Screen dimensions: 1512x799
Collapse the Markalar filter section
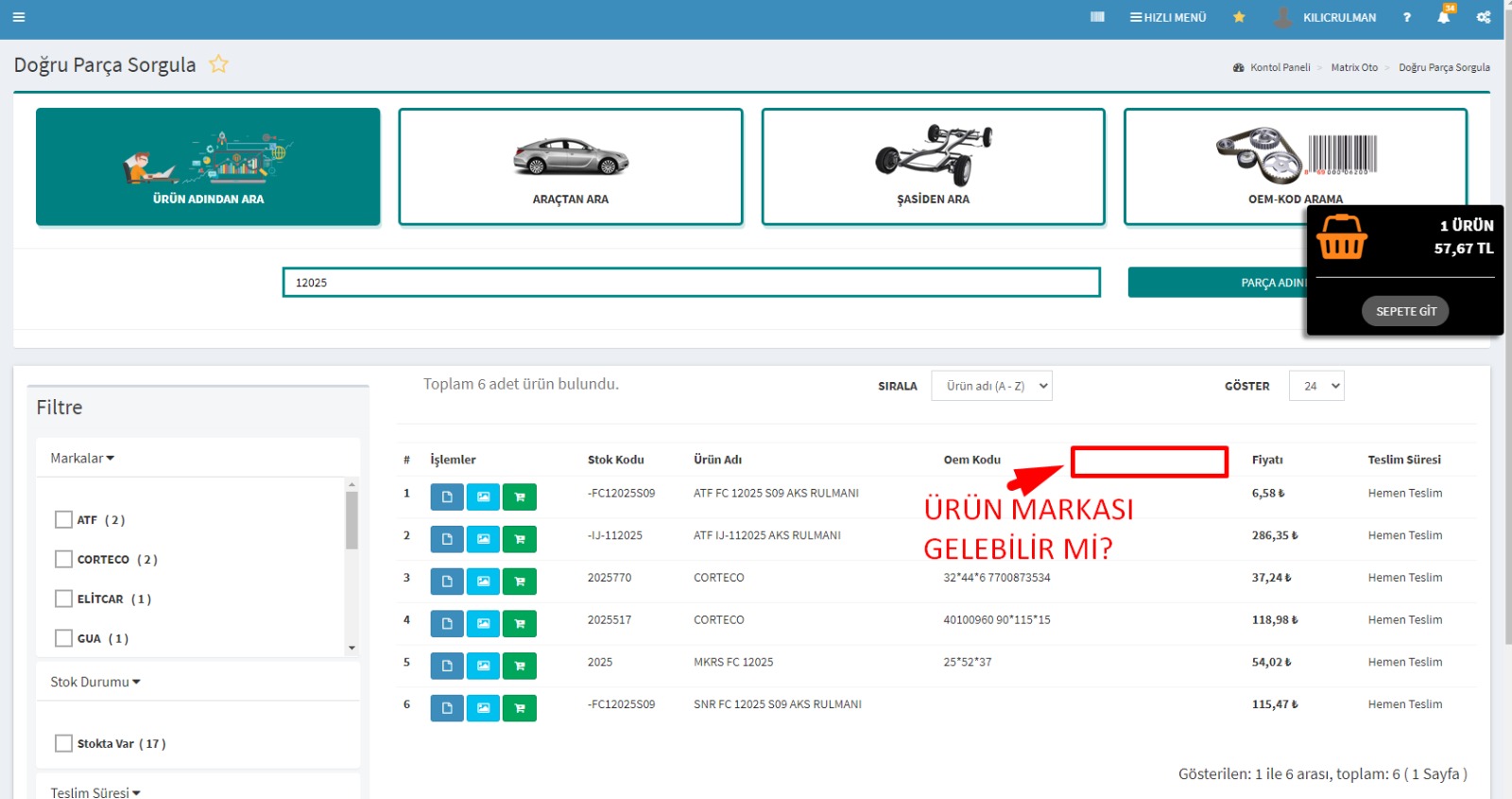82,459
